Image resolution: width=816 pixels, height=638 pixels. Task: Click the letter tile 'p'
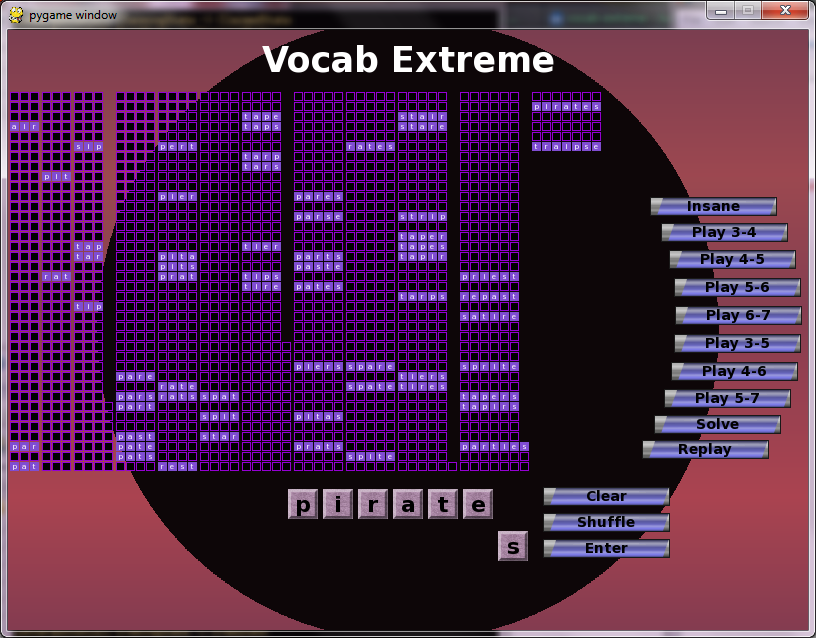coord(303,505)
